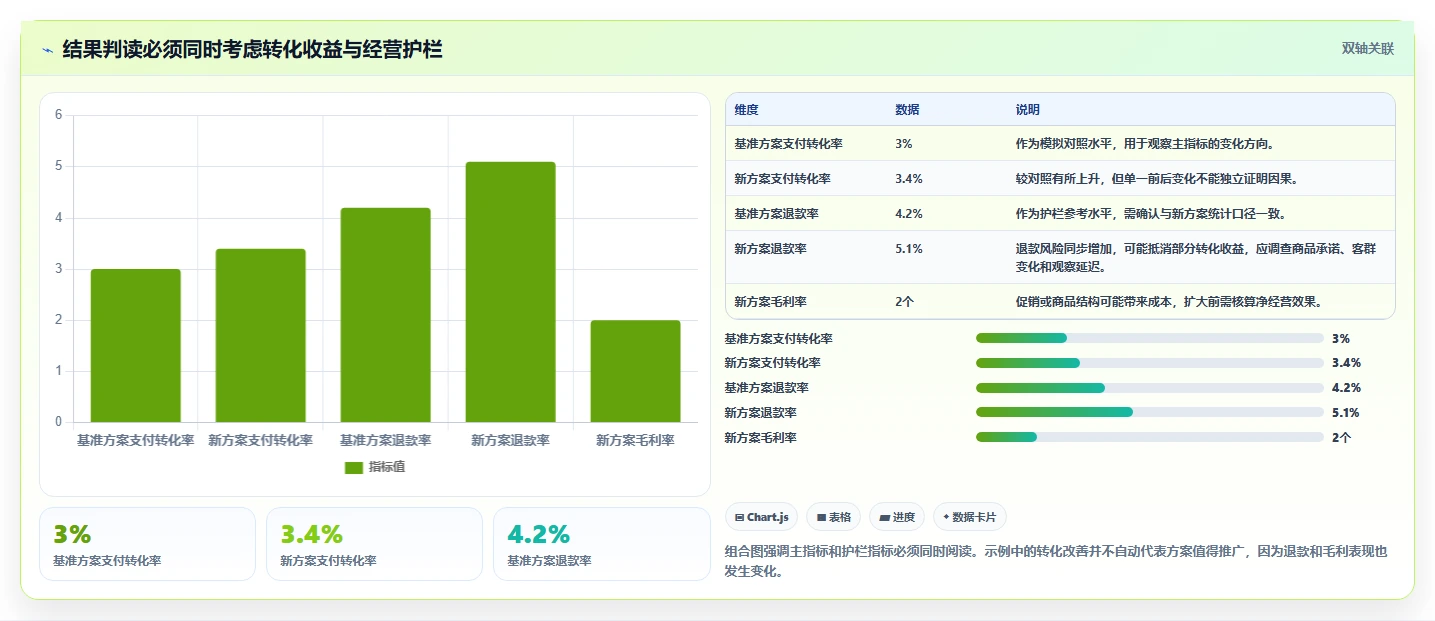Image resolution: width=1435 pixels, height=621 pixels.
Task: Click 基准方案退款率 cell in the table
Action: coord(776,214)
